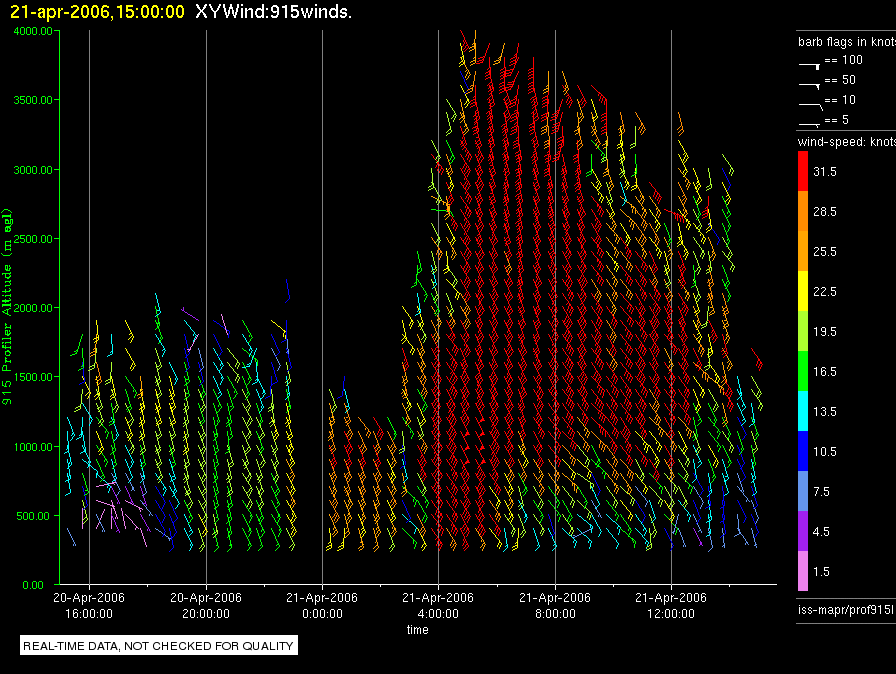Click the iss-mapr/prof915l source label
The image size is (896, 674).
(845, 609)
